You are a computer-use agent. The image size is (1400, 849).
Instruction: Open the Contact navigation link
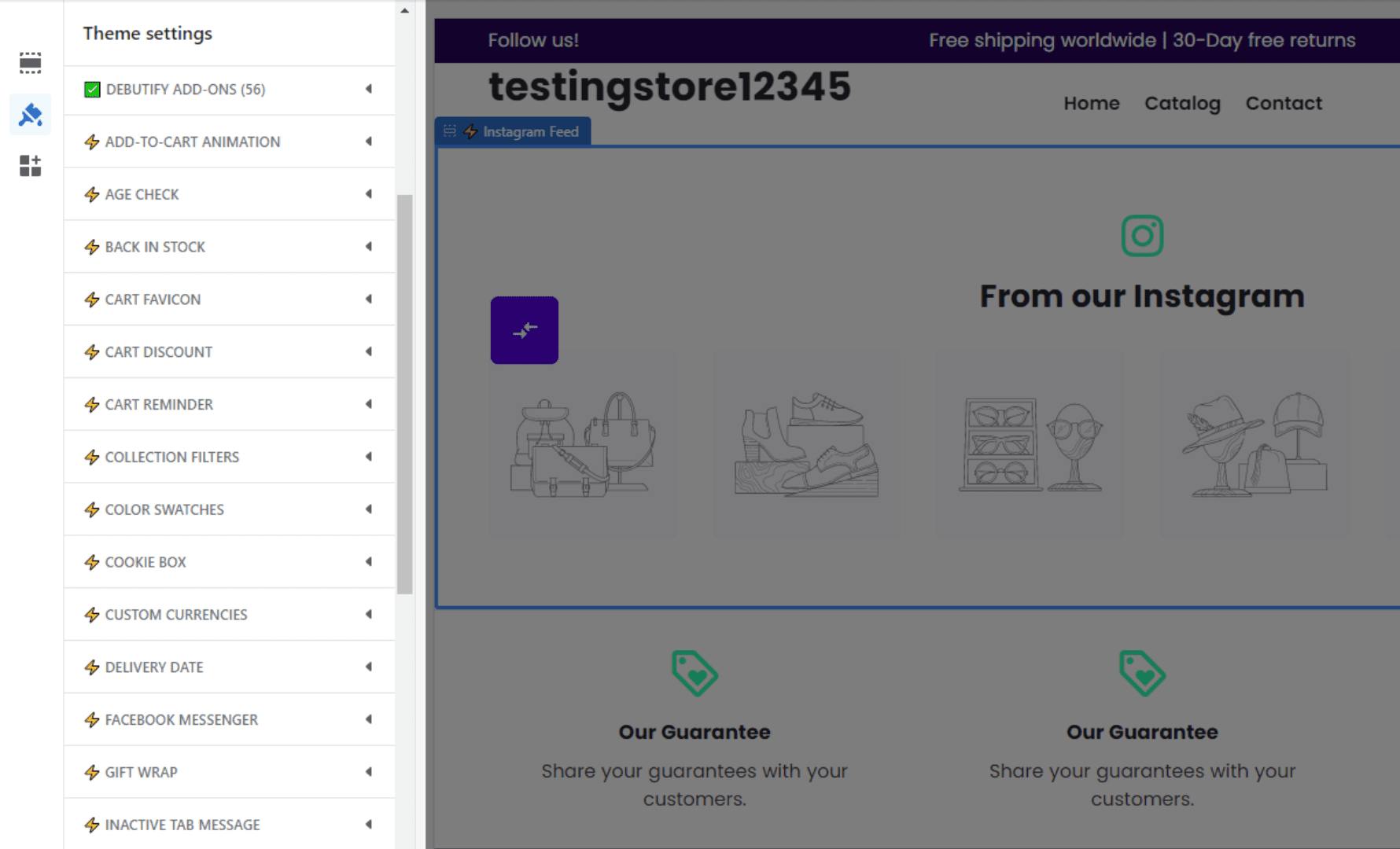click(x=1284, y=103)
